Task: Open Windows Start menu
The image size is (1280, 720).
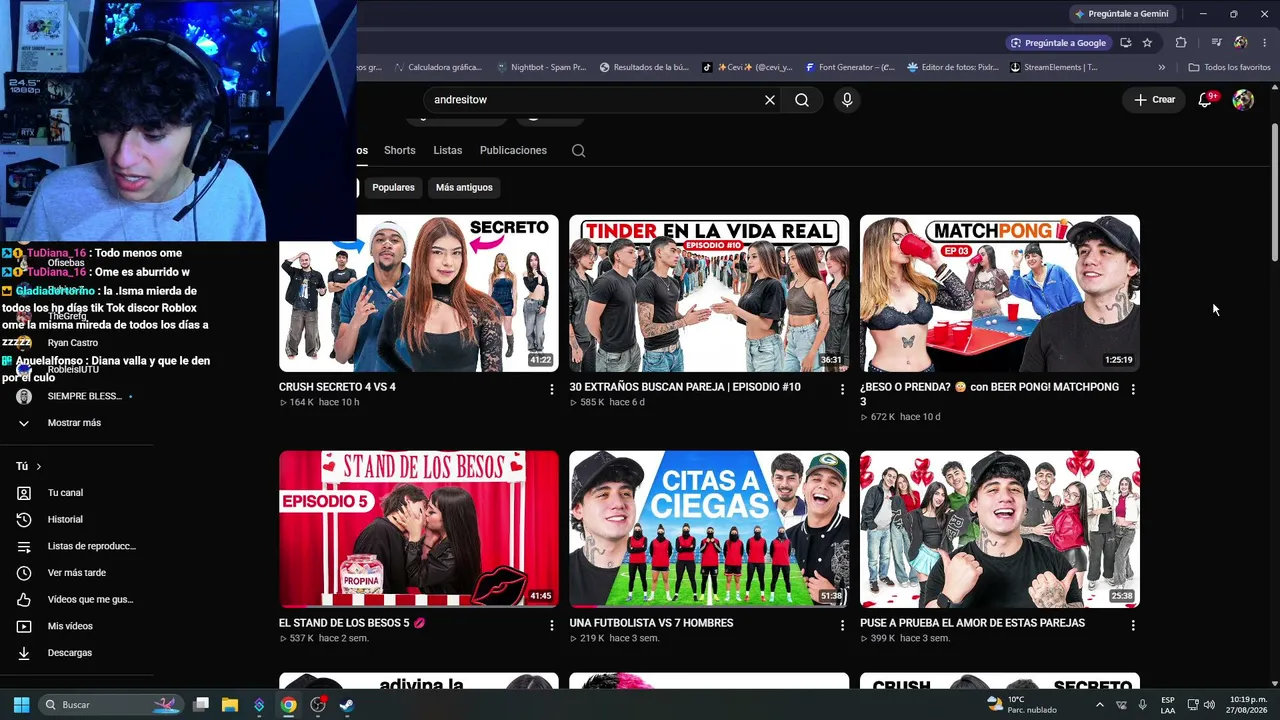Action: [x=21, y=705]
